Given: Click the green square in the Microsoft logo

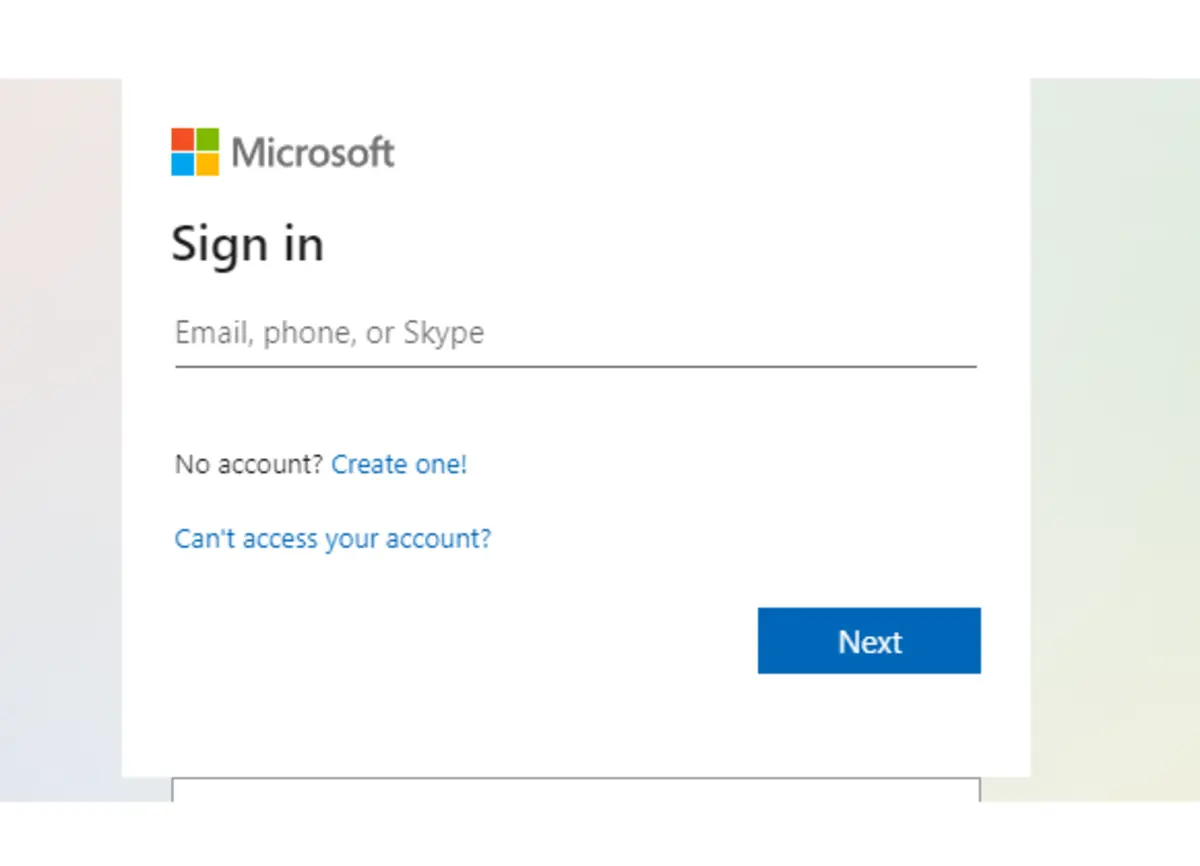Looking at the screenshot, I should click(207, 139).
